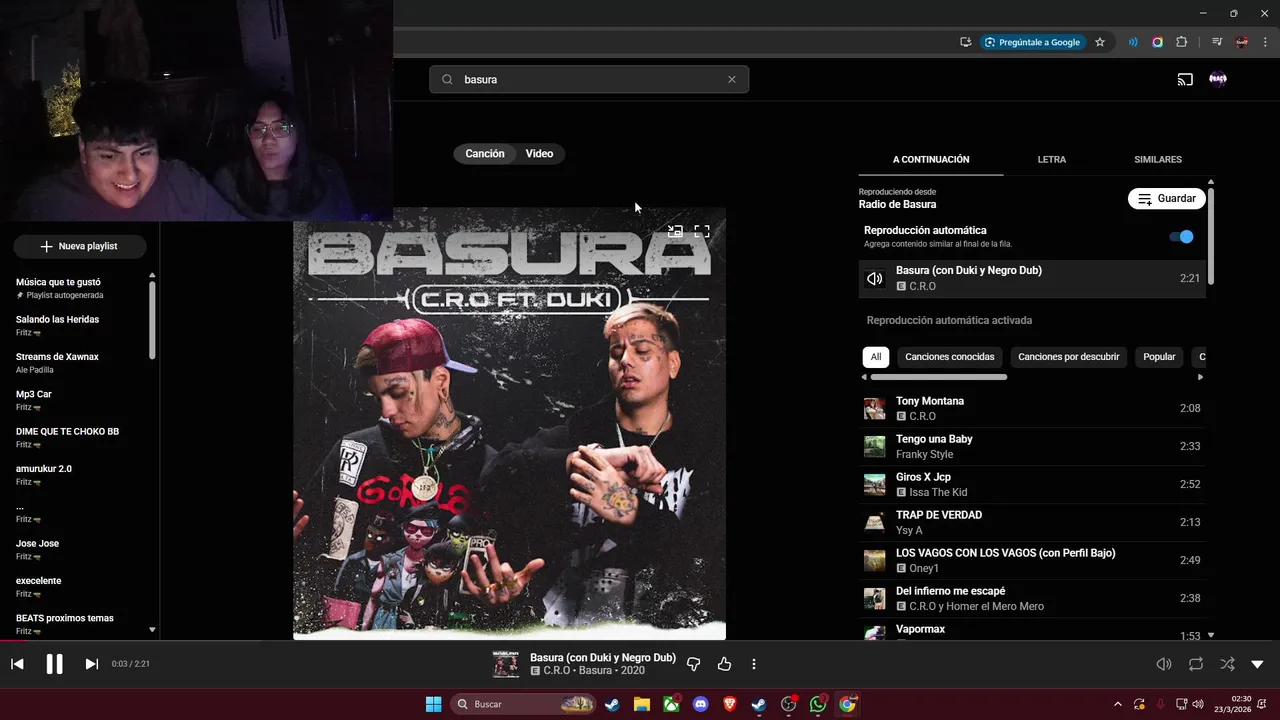Play Del infierno me escapé
The image size is (1280, 720).
tap(1032, 598)
